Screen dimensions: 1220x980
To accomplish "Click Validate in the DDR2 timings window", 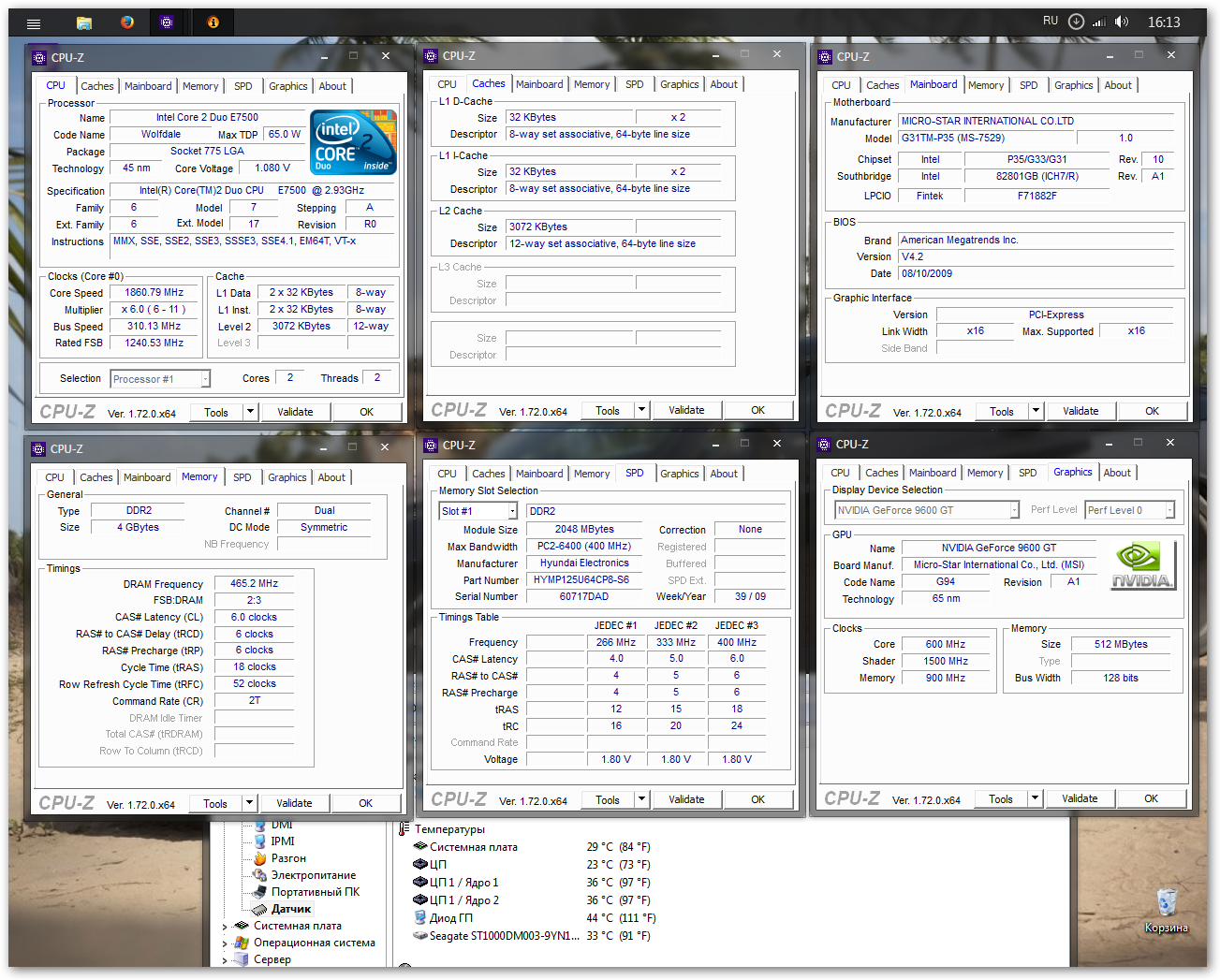I will click(x=294, y=803).
